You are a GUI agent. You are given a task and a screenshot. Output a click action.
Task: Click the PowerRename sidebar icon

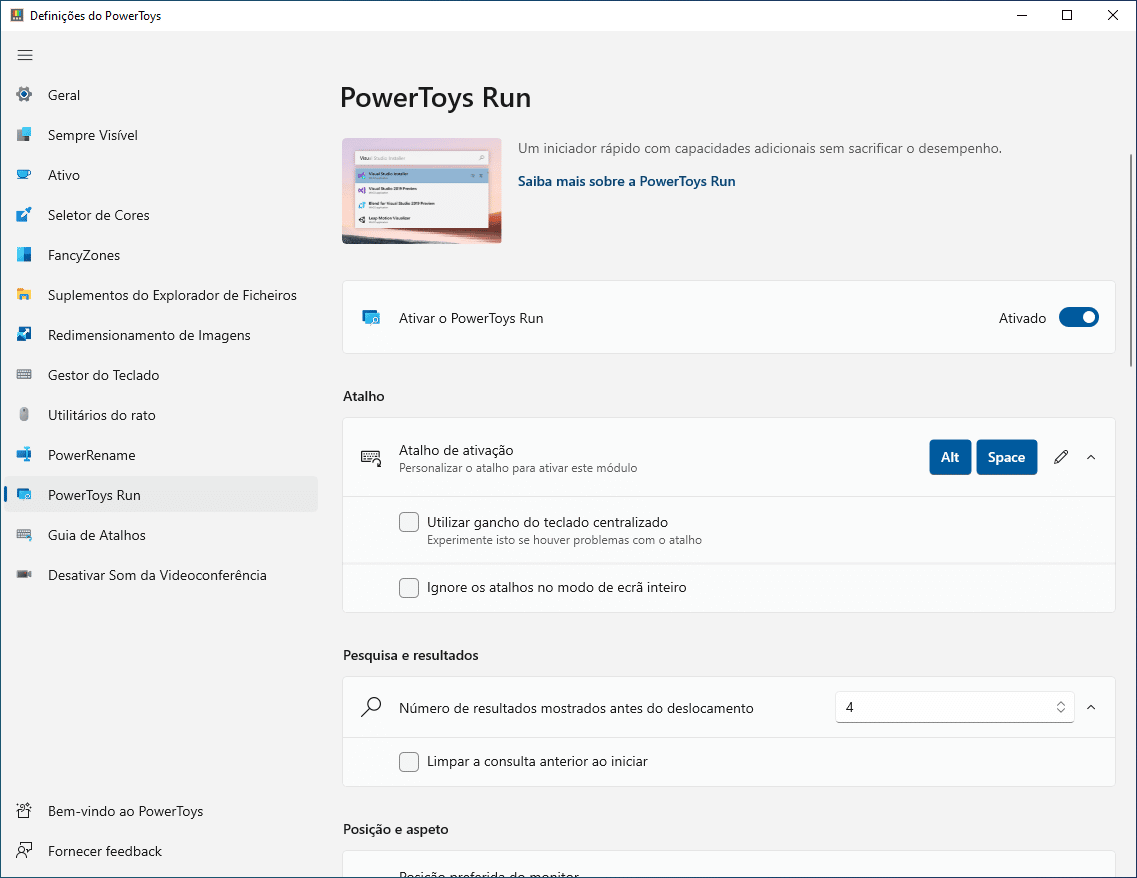pos(24,455)
